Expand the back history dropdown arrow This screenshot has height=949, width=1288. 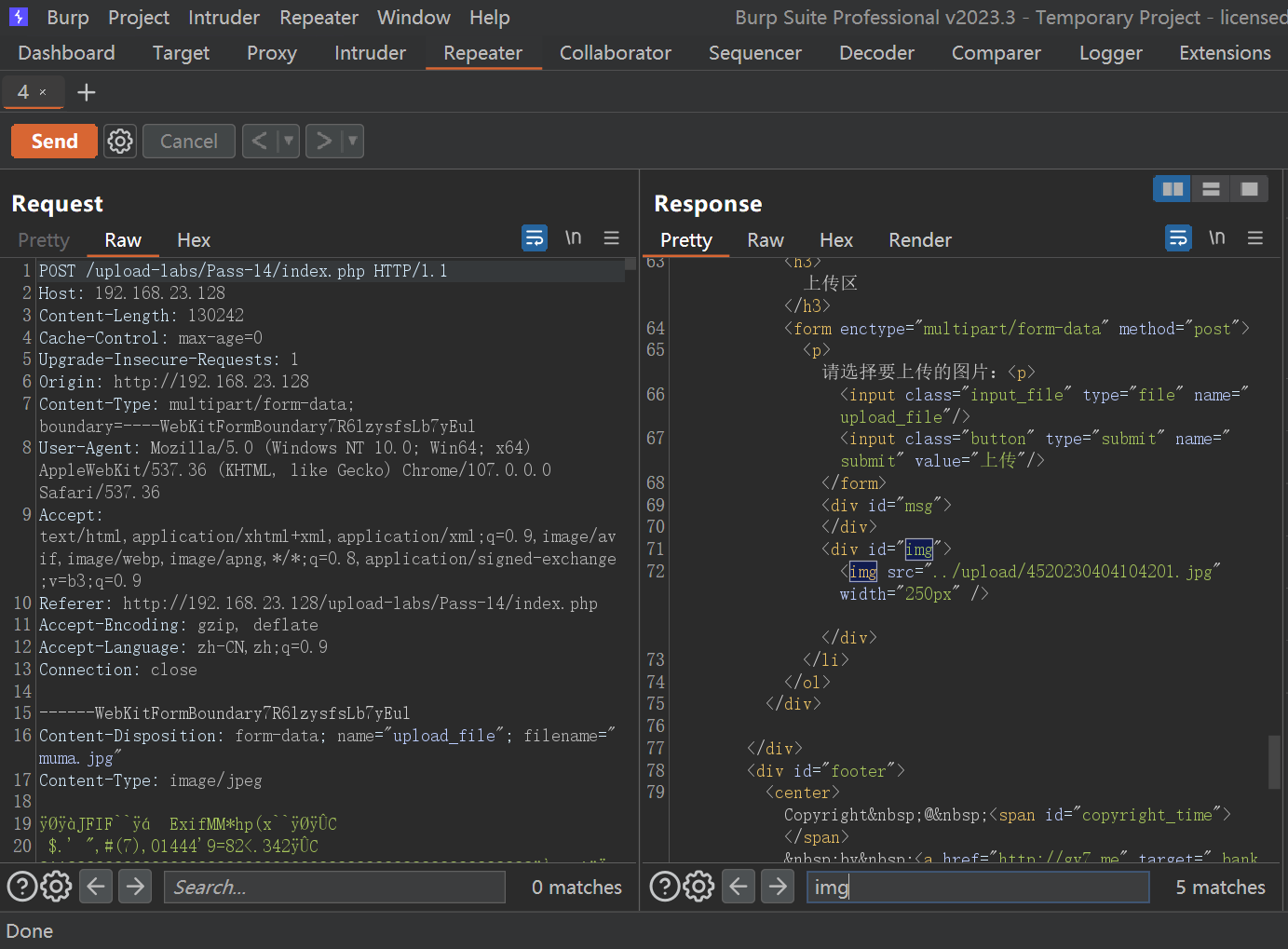(x=289, y=142)
